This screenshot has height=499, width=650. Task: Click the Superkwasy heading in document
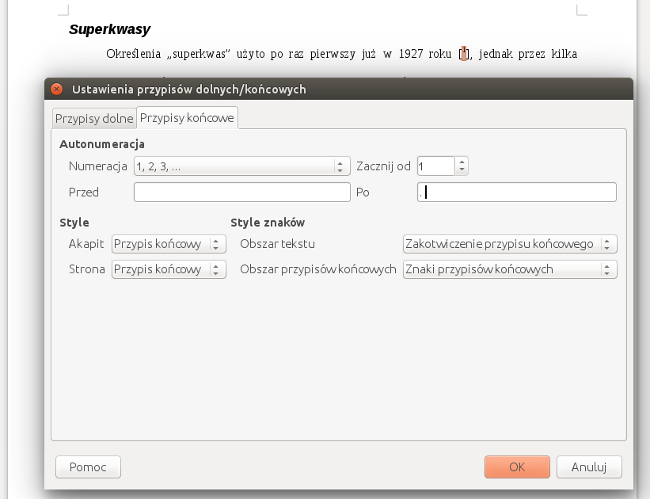click(109, 30)
